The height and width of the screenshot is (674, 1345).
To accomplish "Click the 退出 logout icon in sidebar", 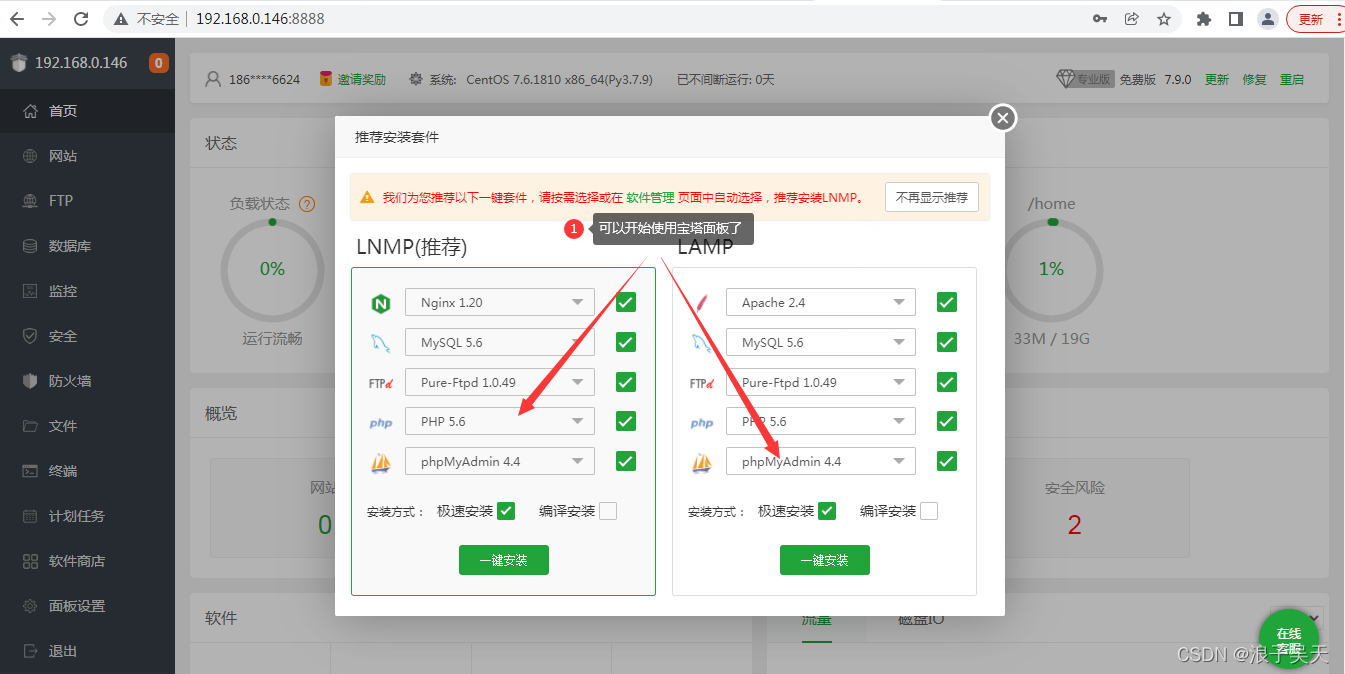I will pos(30,651).
